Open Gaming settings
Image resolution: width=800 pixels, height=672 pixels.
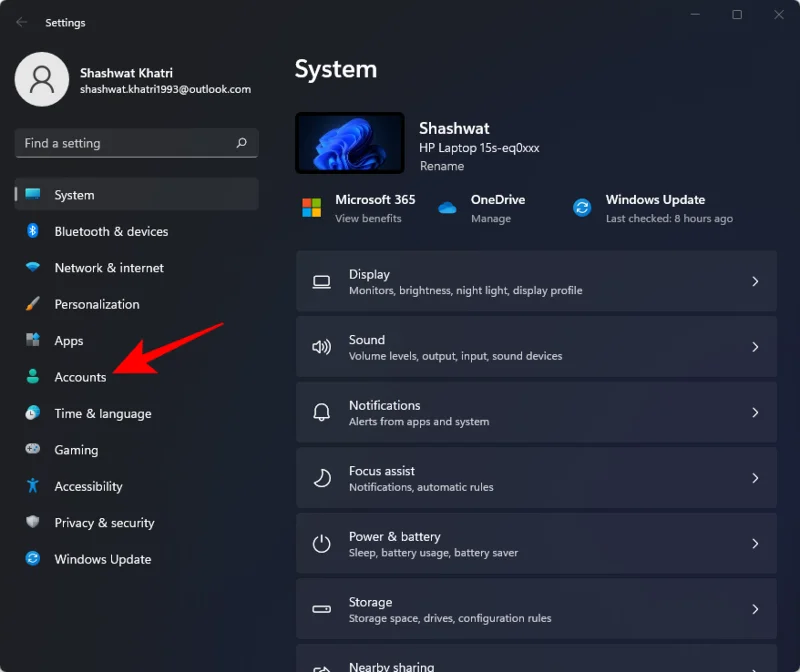[75, 450]
